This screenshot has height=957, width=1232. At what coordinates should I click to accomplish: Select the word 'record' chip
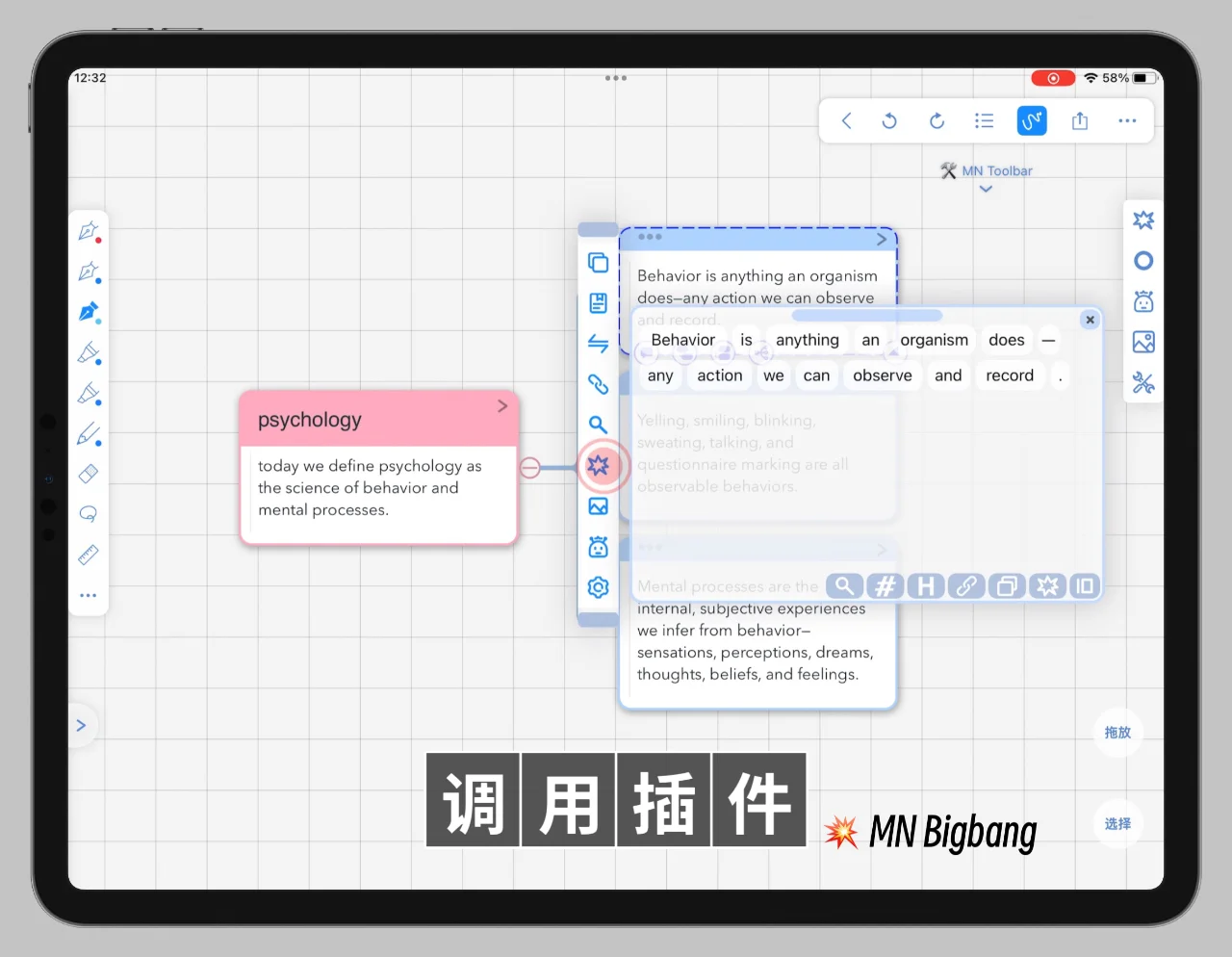pyautogui.click(x=1010, y=375)
